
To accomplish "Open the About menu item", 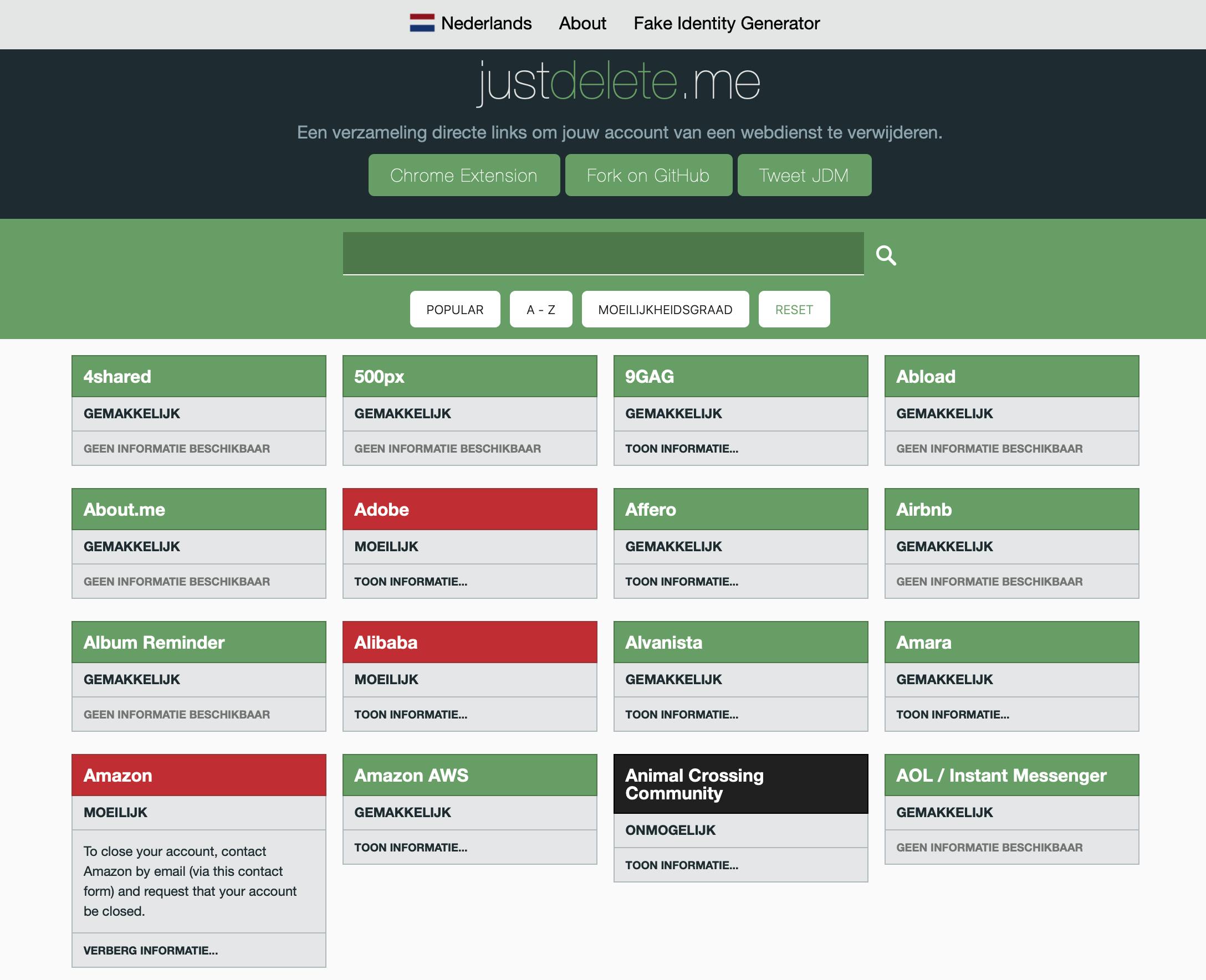I will pyautogui.click(x=582, y=23).
